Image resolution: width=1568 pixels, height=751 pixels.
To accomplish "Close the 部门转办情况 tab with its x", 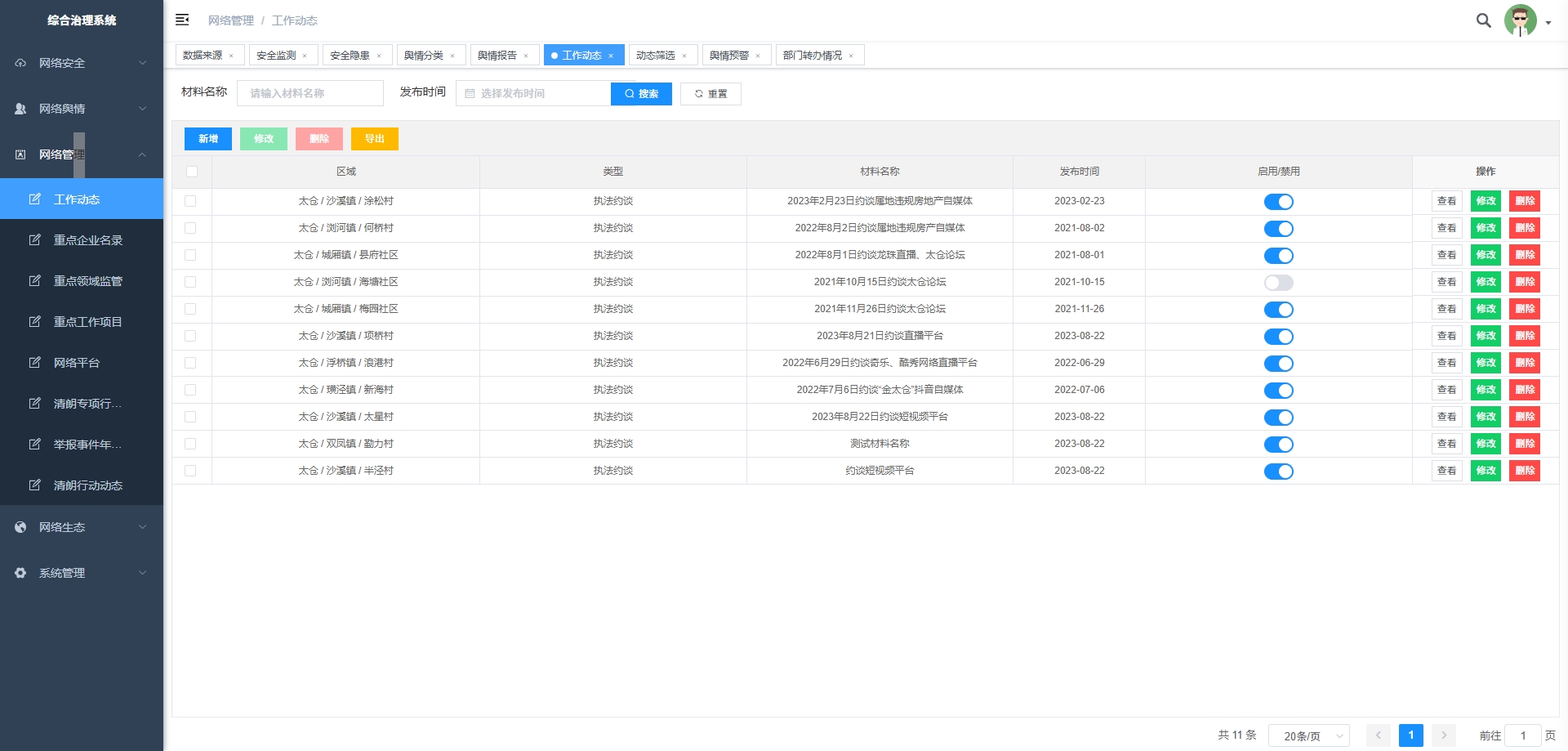I will [851, 56].
